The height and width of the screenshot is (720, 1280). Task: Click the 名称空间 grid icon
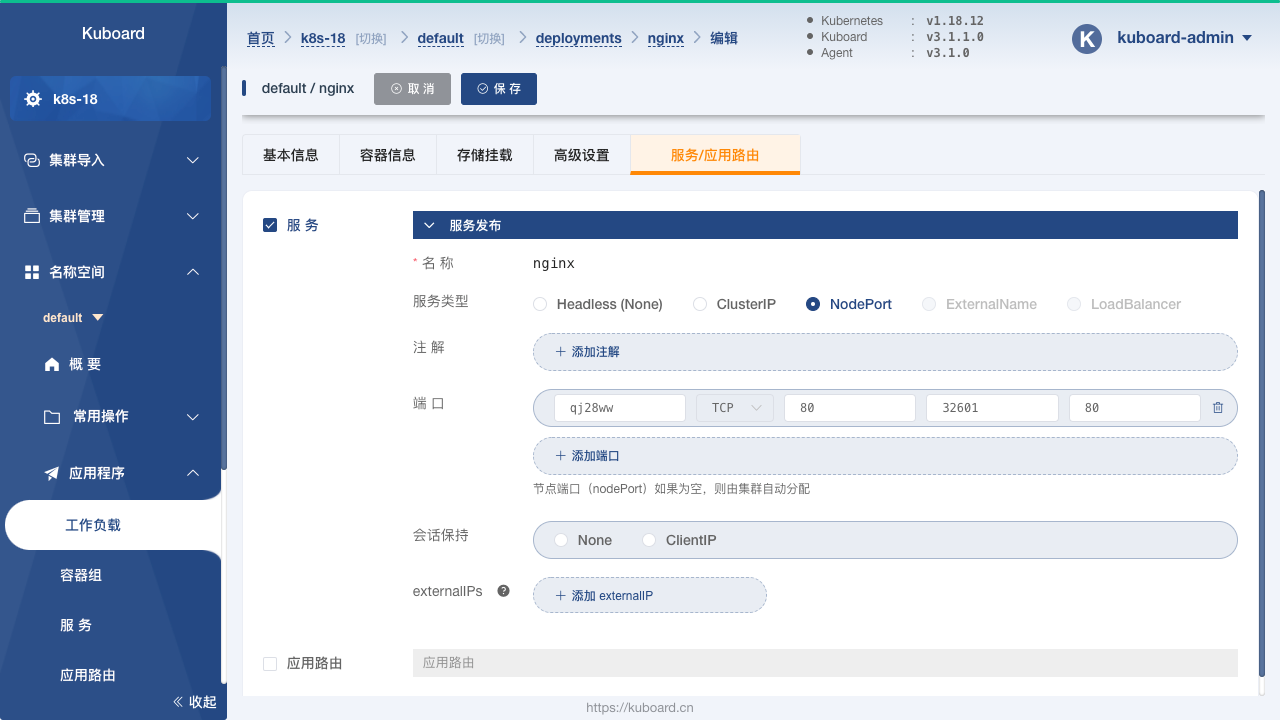32,272
